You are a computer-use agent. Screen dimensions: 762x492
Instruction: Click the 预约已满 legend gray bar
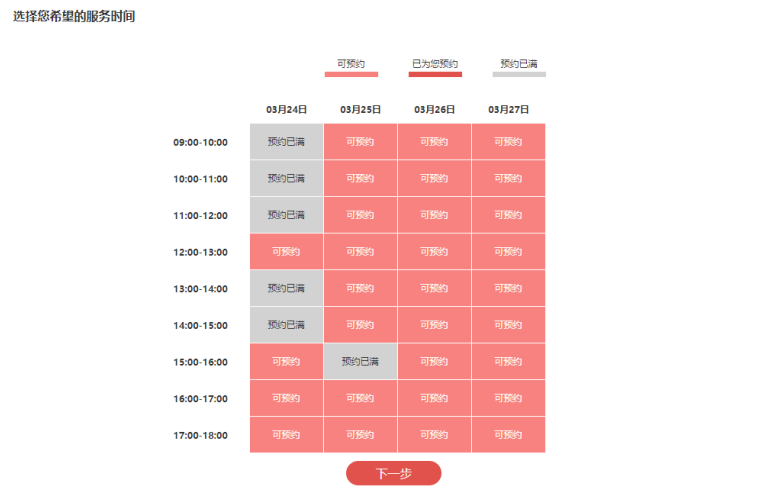[x=519, y=74]
